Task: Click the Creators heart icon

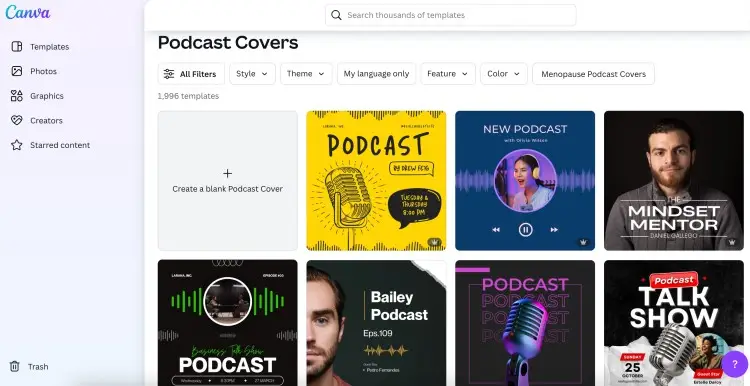Action: click(17, 121)
